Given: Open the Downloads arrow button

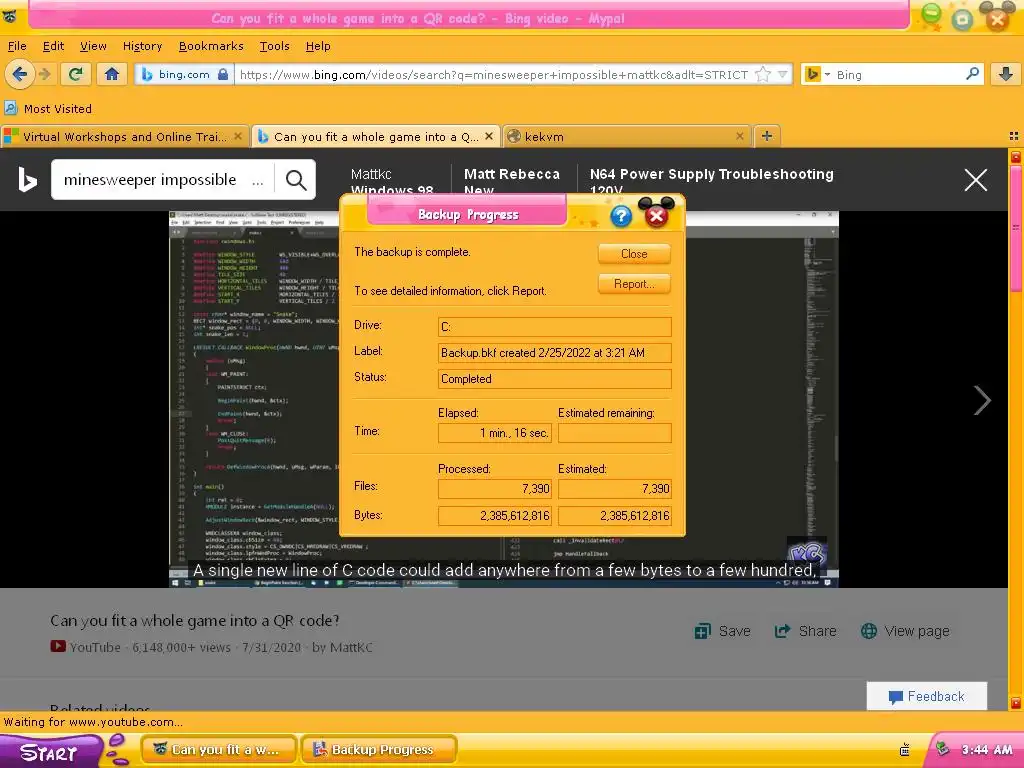Looking at the screenshot, I should coord(1006,74).
